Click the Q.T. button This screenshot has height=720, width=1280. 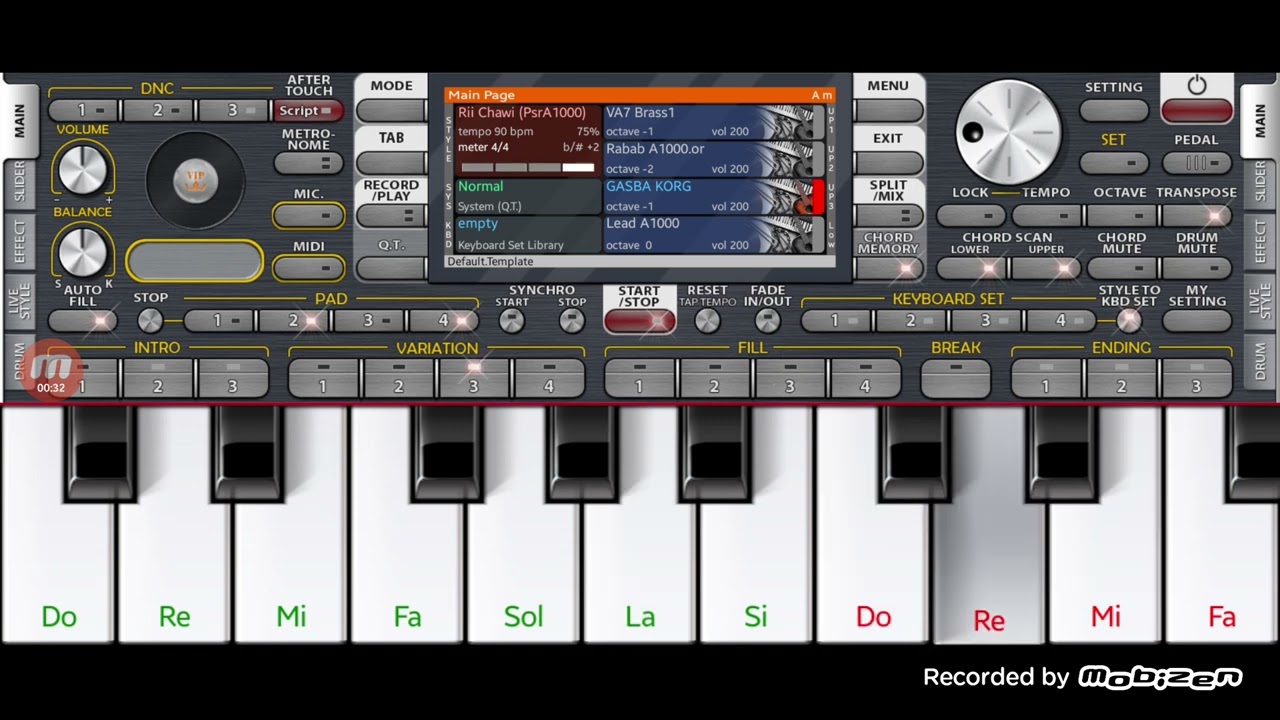point(391,267)
